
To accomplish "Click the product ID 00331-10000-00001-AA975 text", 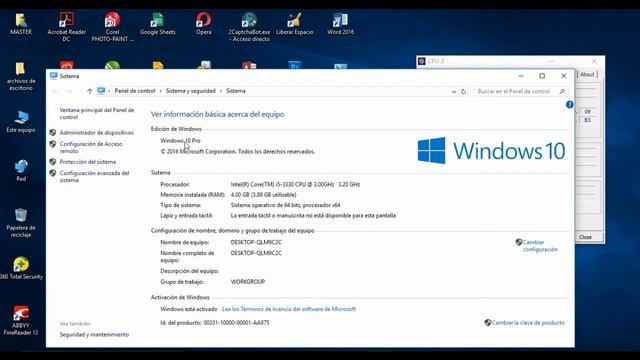I will (237, 322).
